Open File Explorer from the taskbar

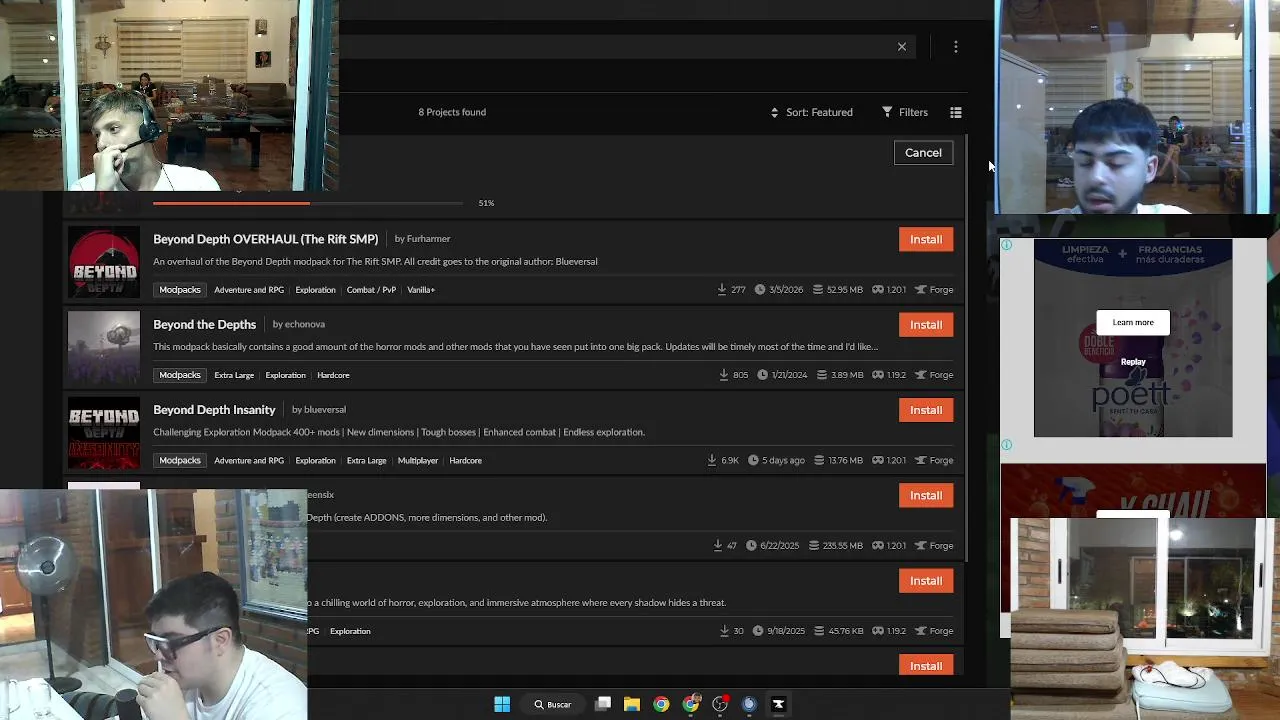[x=632, y=704]
